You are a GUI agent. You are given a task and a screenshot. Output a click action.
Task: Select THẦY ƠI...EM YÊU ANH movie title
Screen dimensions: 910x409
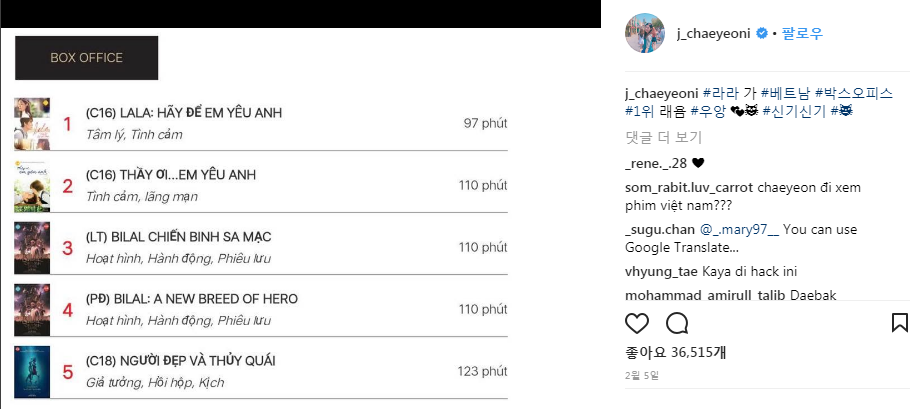click(171, 175)
